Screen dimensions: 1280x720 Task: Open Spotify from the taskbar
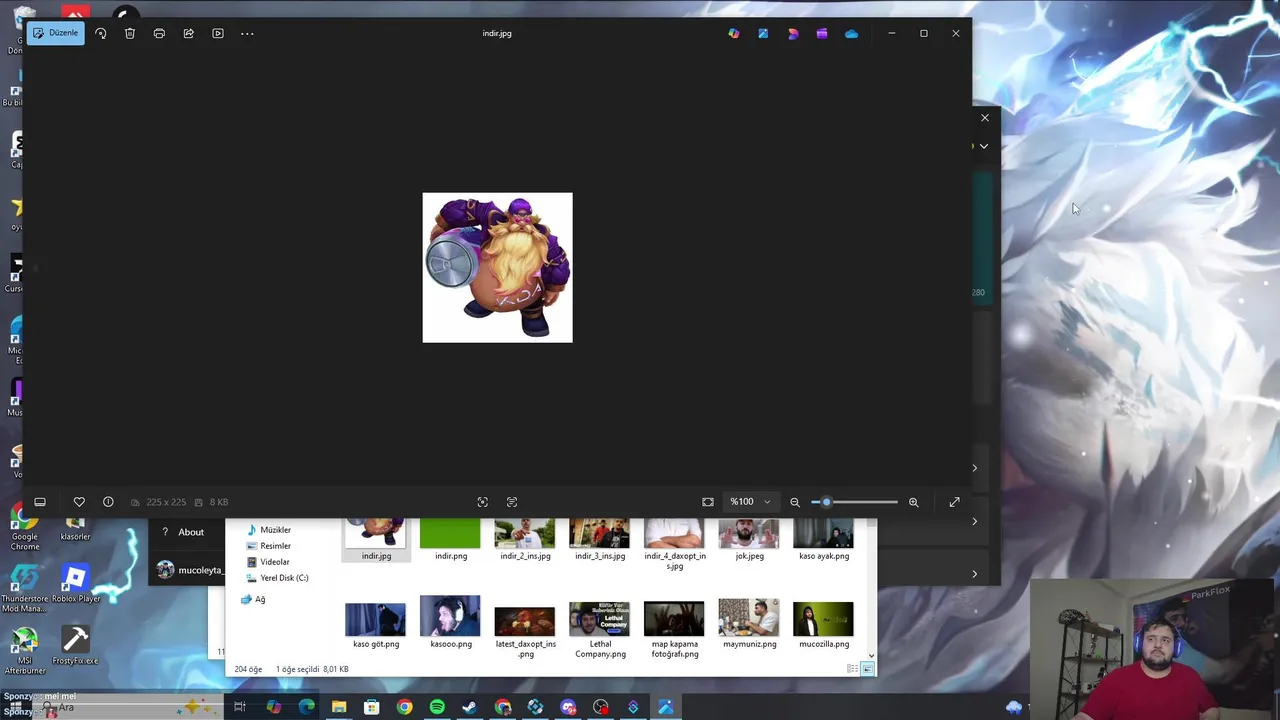click(437, 707)
